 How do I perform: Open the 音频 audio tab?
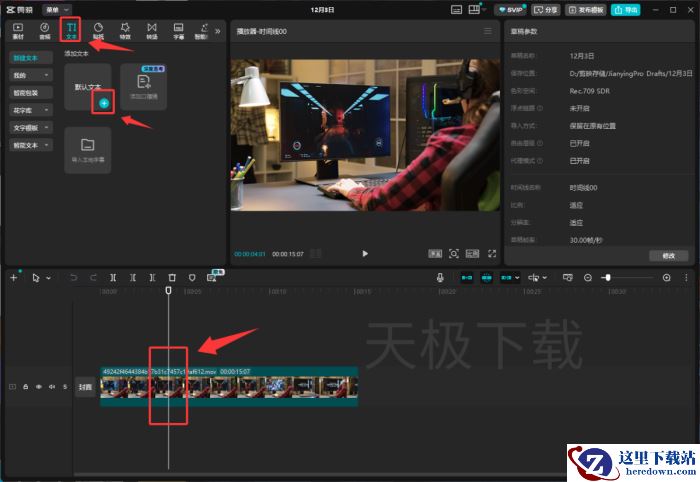click(45, 31)
